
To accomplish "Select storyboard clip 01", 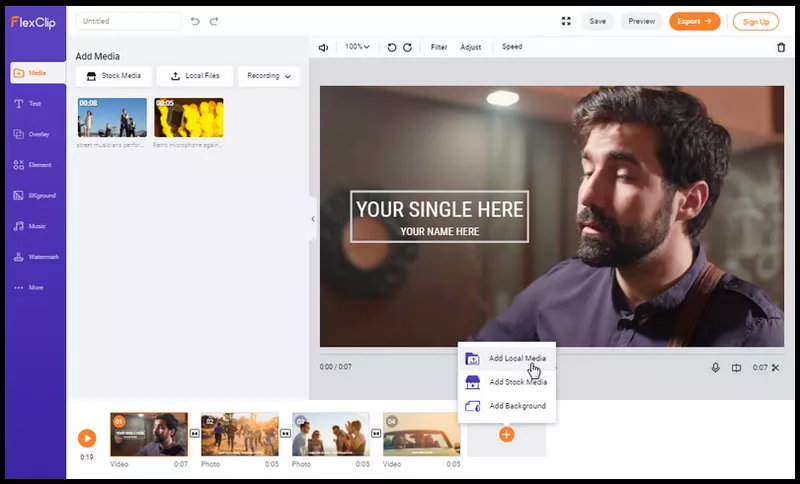I will (x=149, y=435).
